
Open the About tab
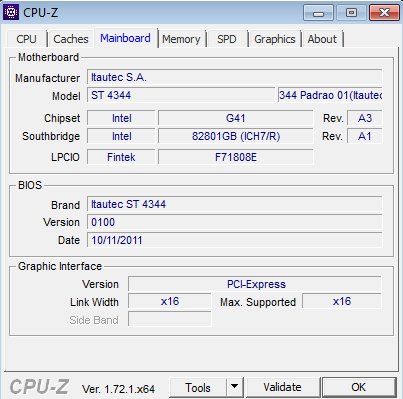pyautogui.click(x=322, y=39)
